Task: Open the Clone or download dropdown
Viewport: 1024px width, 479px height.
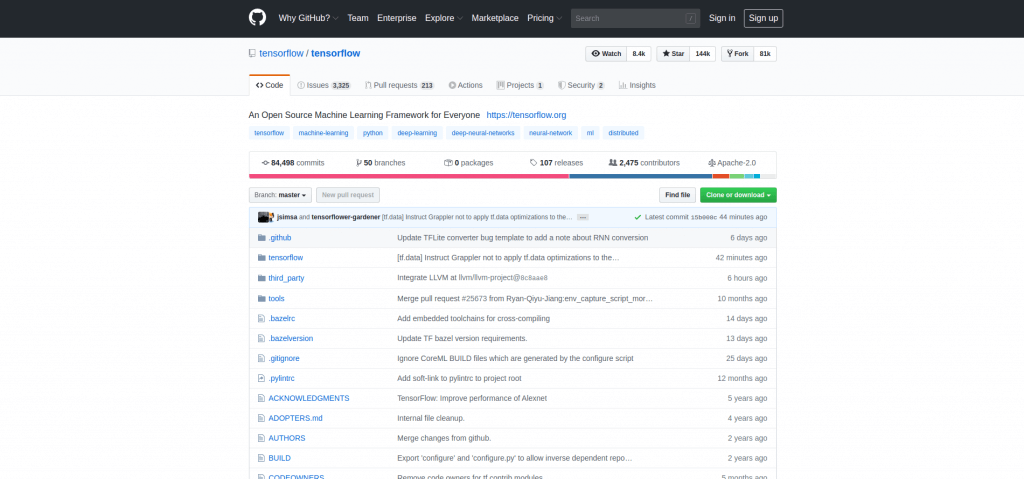Action: (x=738, y=195)
